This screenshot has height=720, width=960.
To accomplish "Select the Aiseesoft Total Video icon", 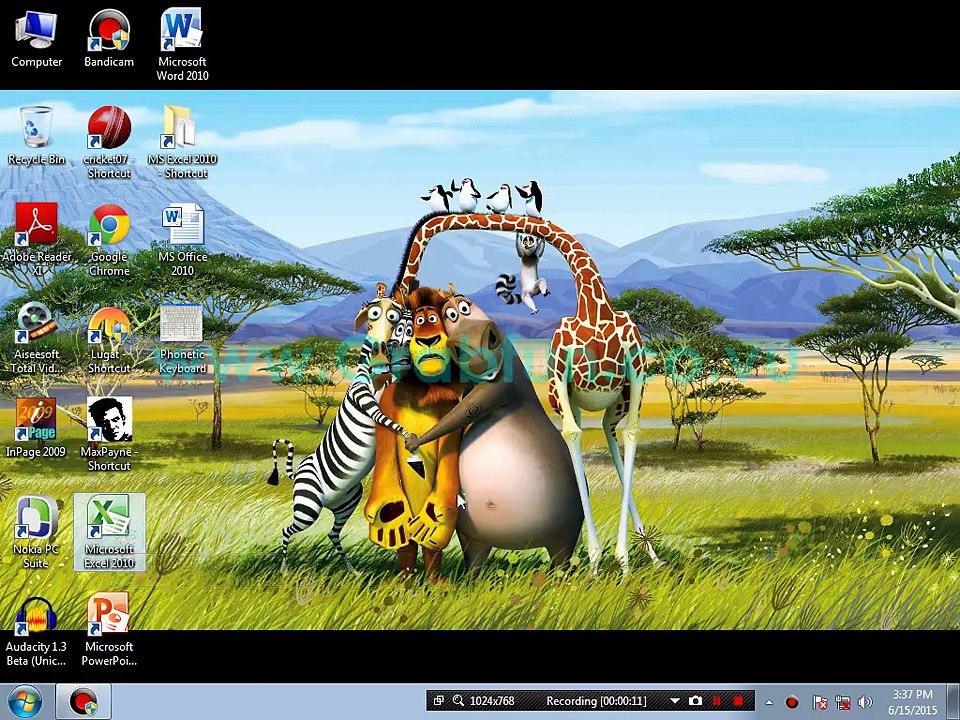I will click(36, 338).
